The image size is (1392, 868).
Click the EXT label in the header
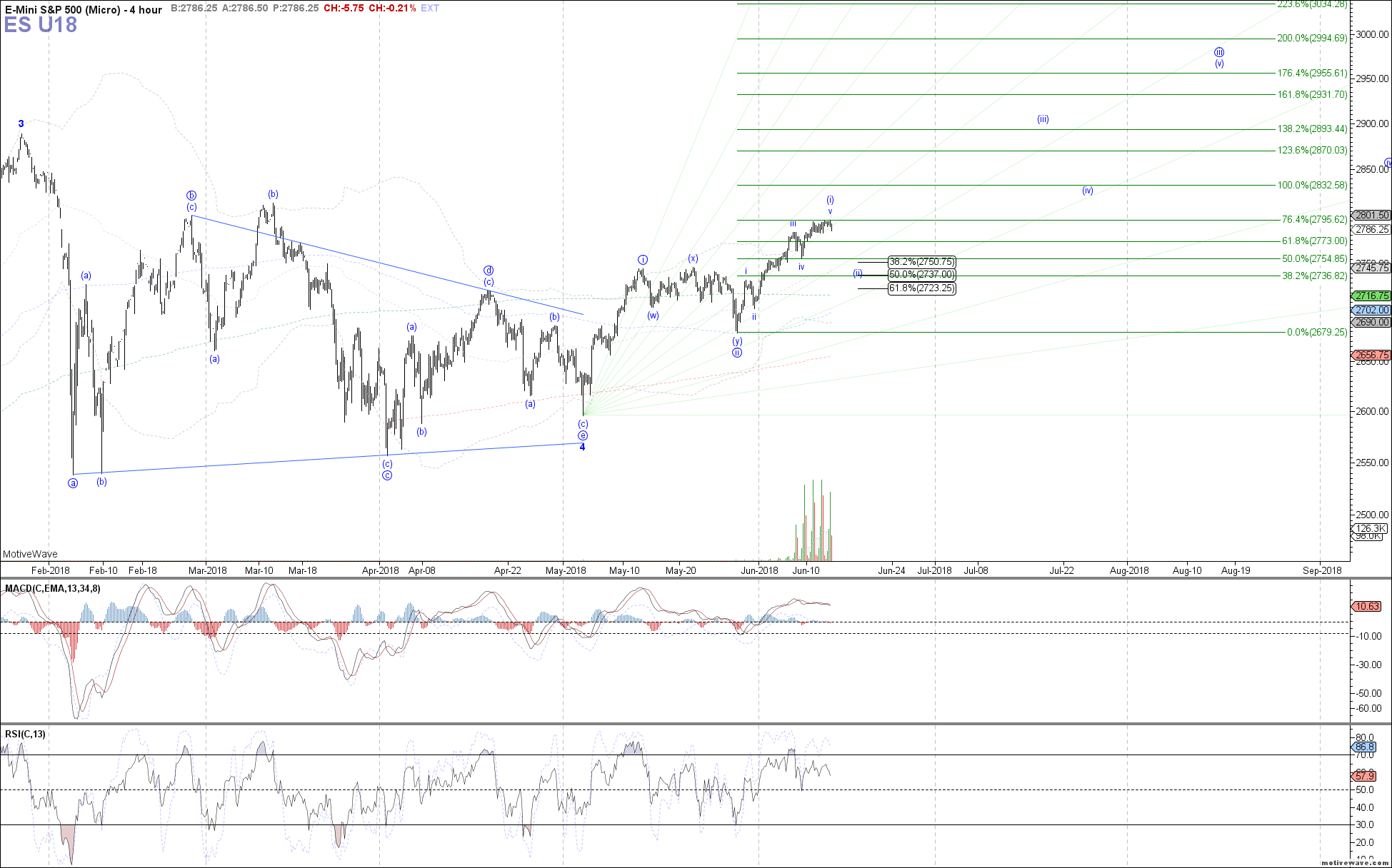tap(430, 9)
